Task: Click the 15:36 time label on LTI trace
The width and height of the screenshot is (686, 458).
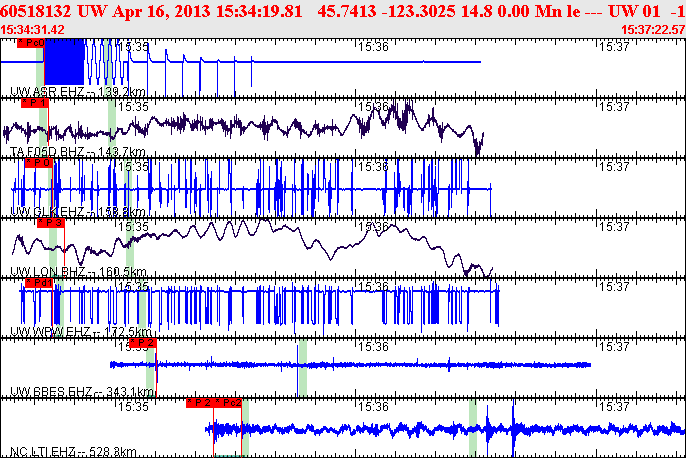Action: [373, 406]
